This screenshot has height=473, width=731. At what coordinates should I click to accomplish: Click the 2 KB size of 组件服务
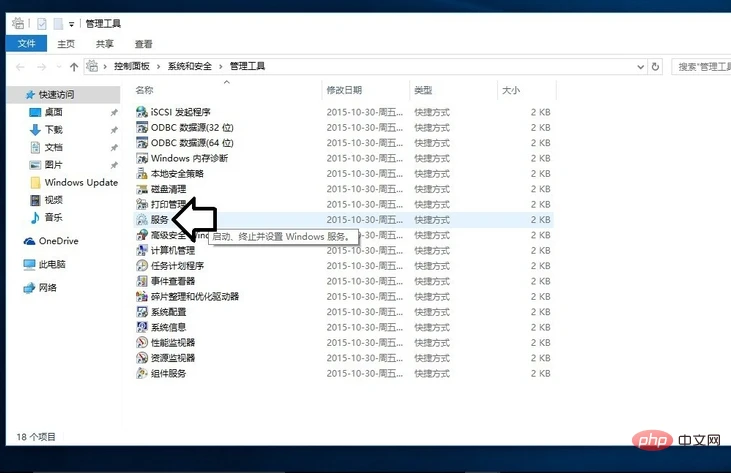tap(540, 373)
